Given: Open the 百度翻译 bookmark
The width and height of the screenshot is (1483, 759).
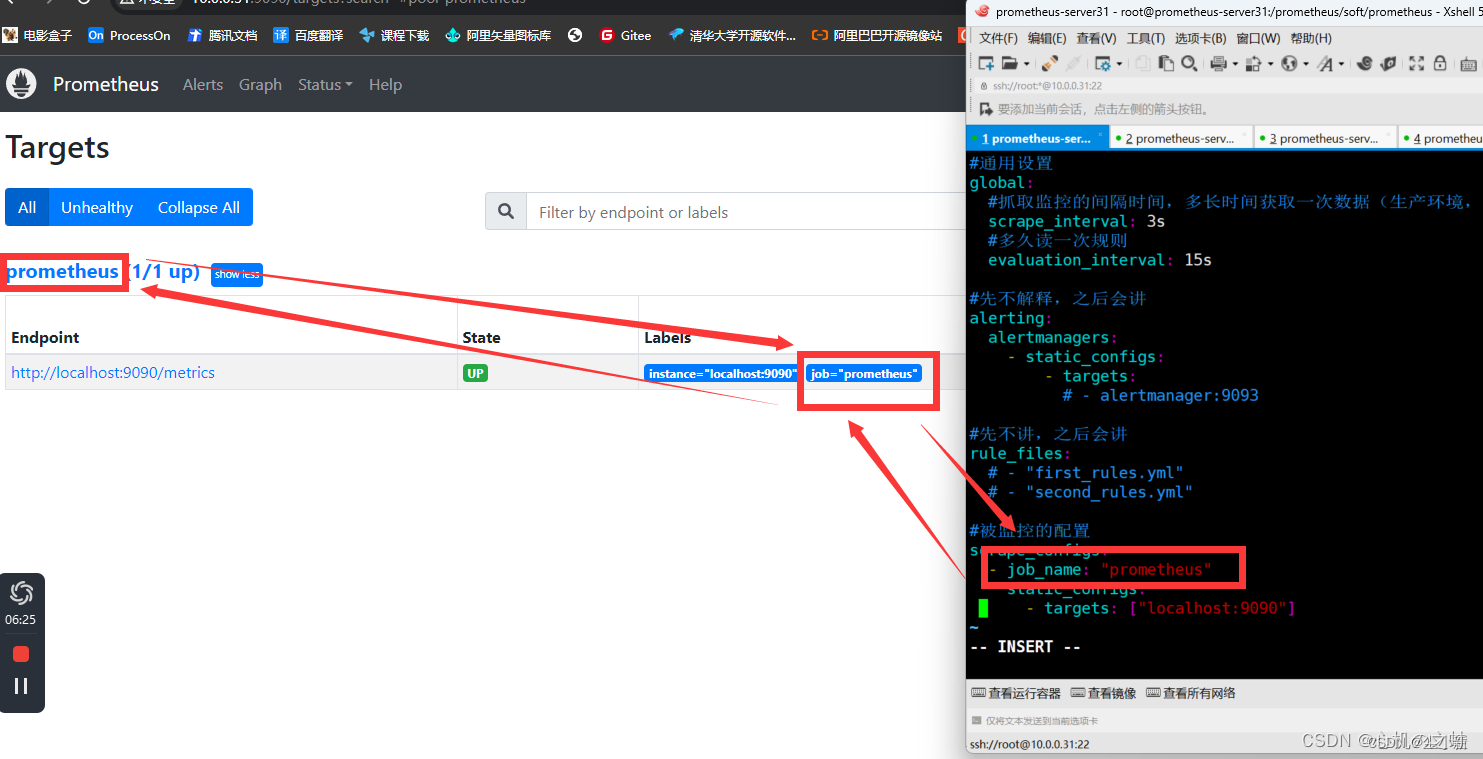Looking at the screenshot, I should tap(308, 35).
